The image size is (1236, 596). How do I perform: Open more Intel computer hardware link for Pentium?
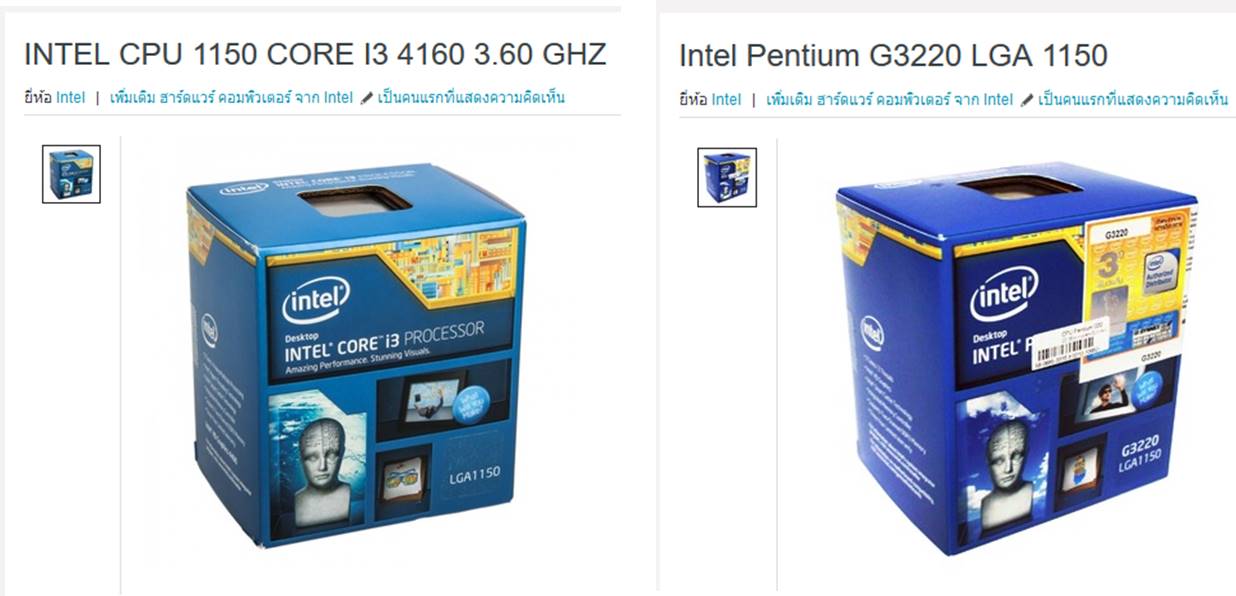pos(889,99)
